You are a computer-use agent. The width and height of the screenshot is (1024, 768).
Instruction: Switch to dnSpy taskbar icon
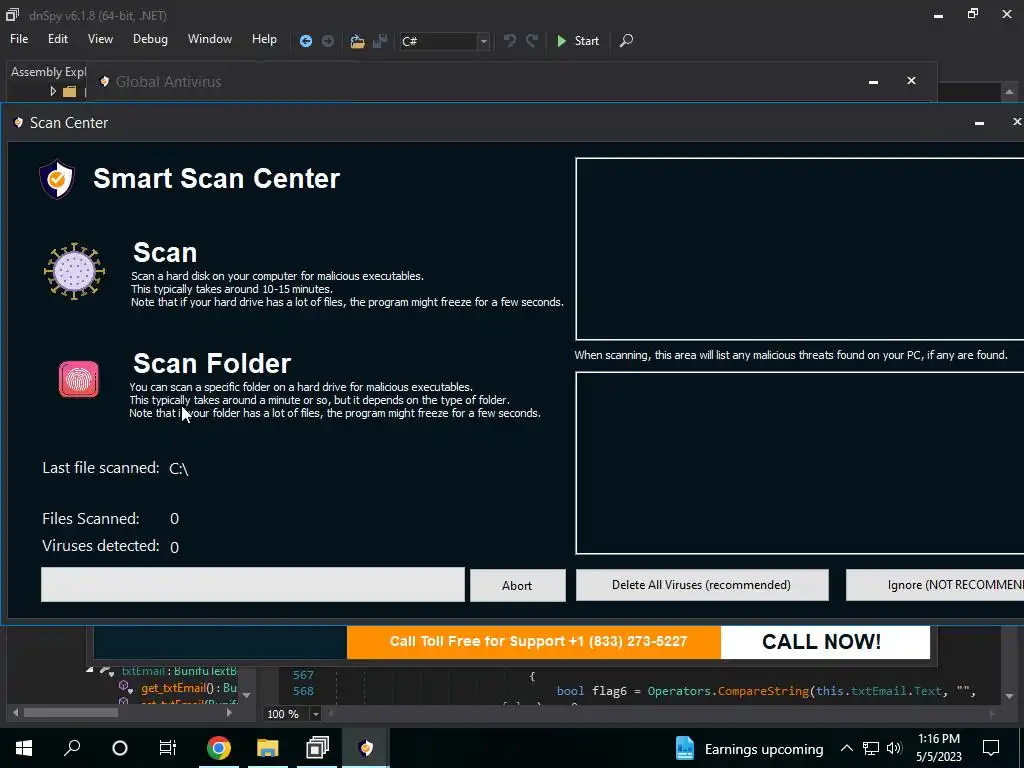coord(317,748)
